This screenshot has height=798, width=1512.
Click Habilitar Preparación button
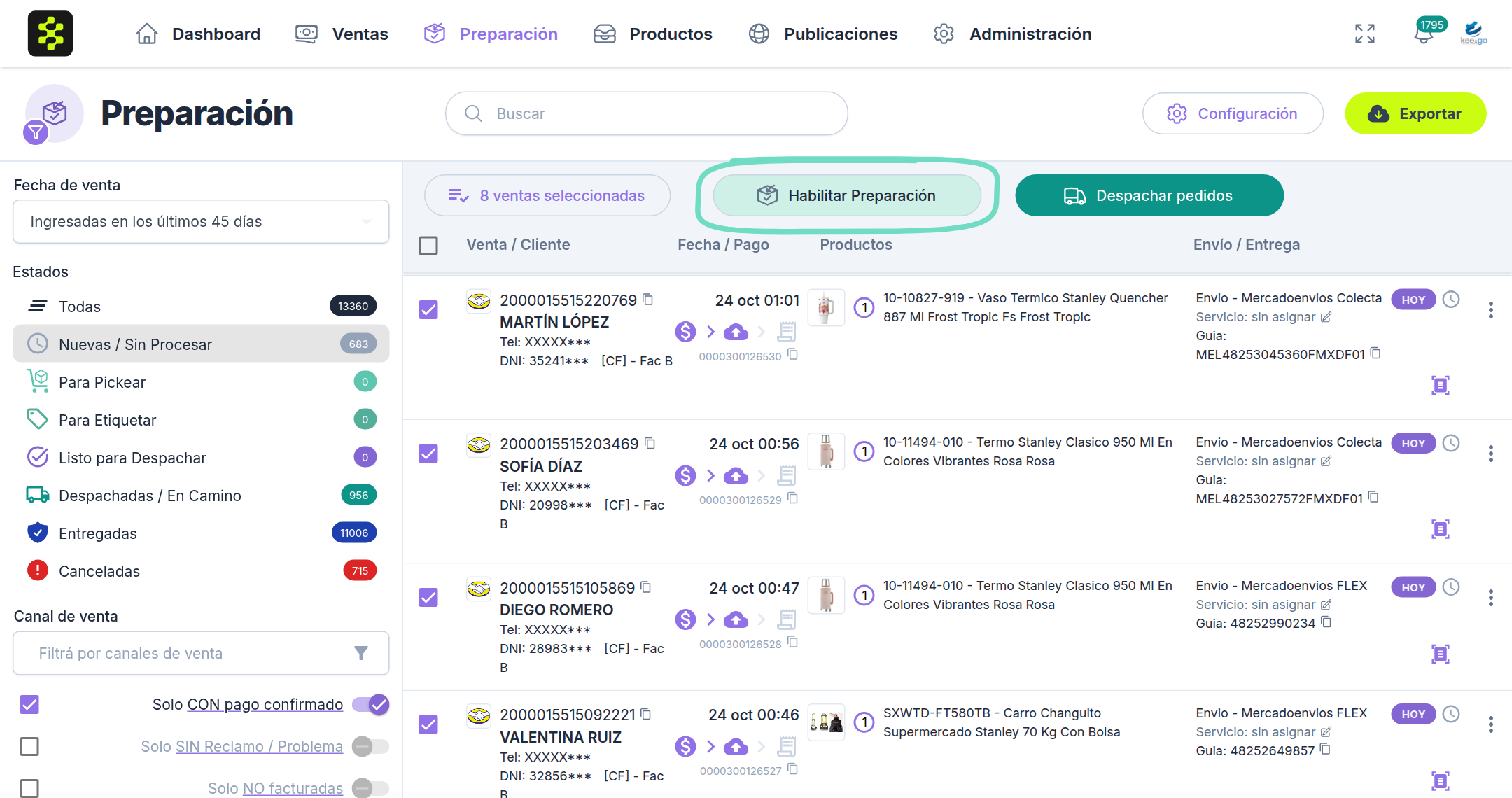coord(847,195)
